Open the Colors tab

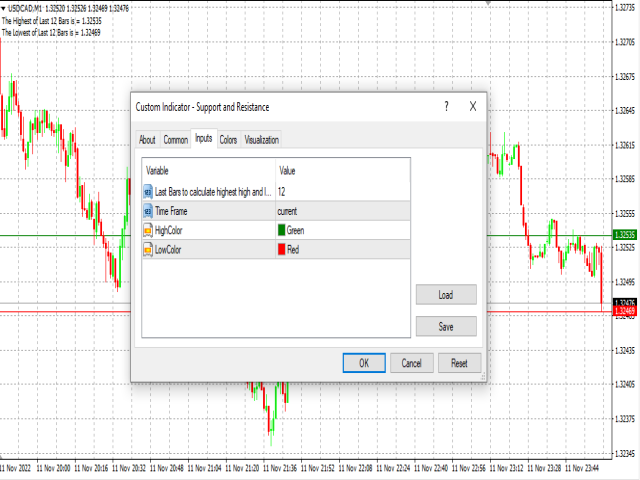click(x=228, y=140)
